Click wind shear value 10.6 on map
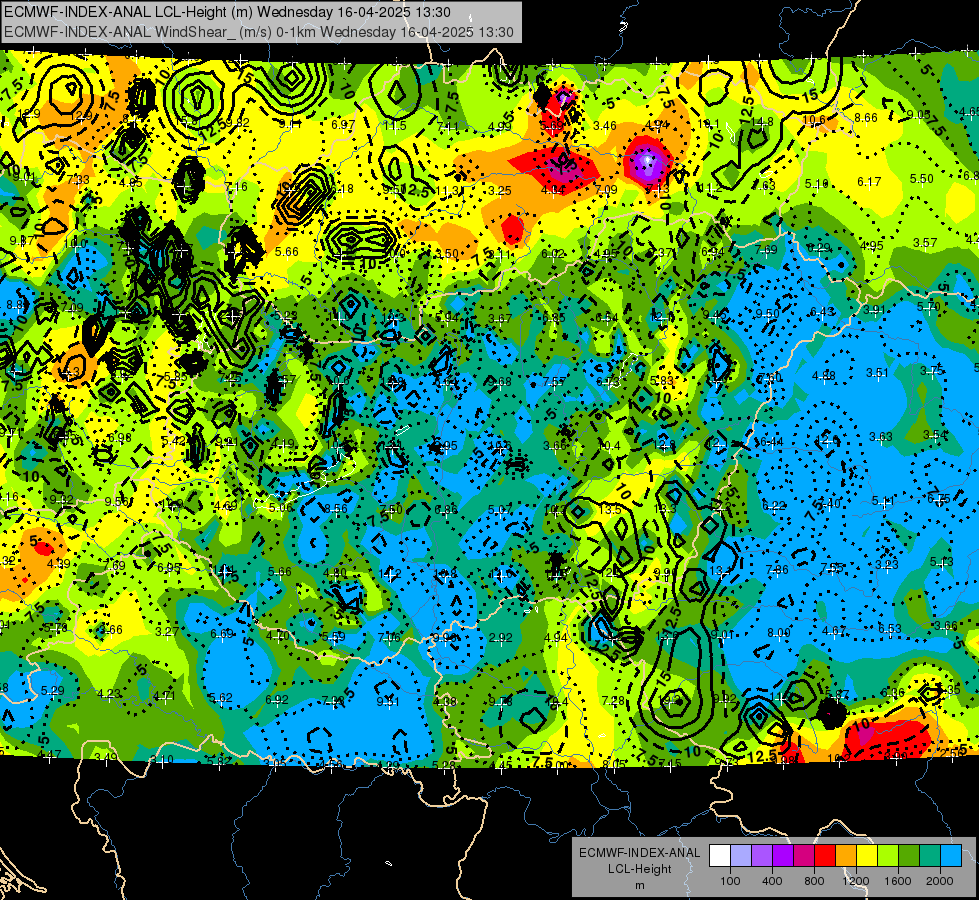 (x=814, y=120)
